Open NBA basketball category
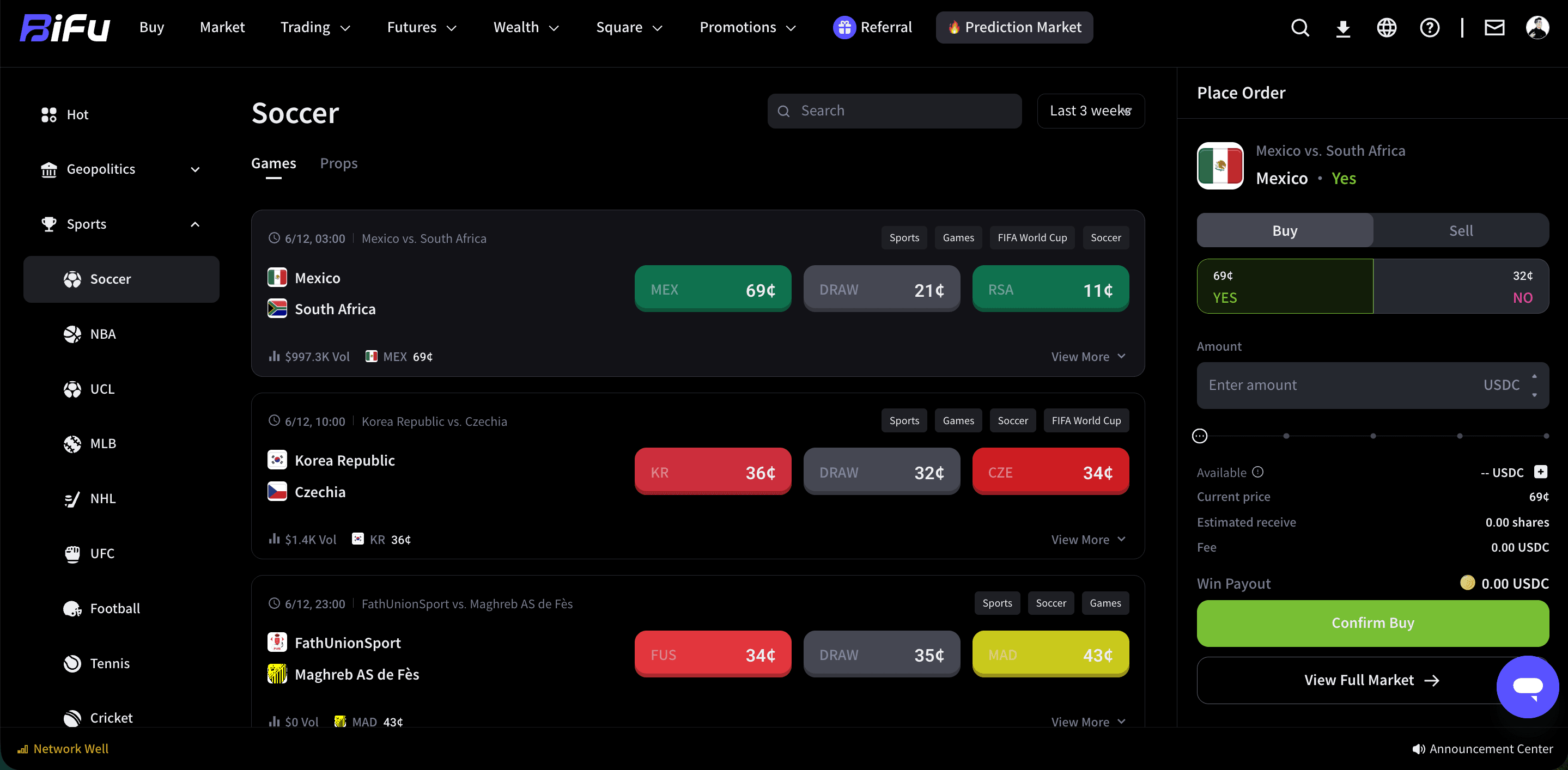1568x770 pixels. click(121, 334)
